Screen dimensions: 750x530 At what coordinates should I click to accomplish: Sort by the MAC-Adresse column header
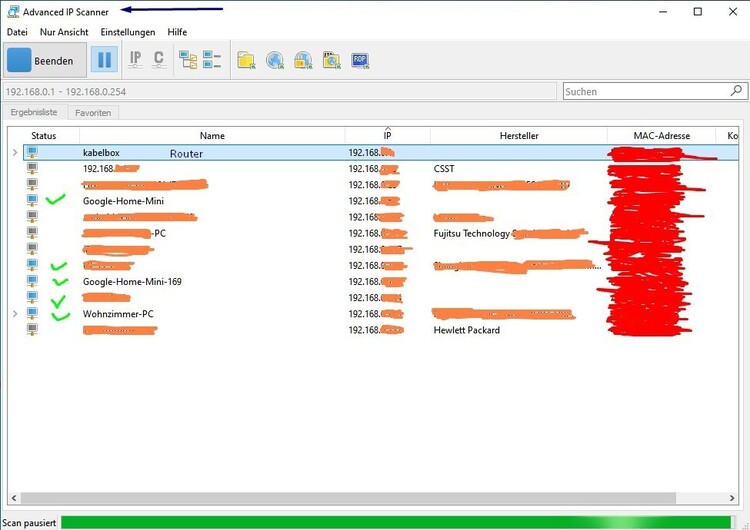click(662, 135)
